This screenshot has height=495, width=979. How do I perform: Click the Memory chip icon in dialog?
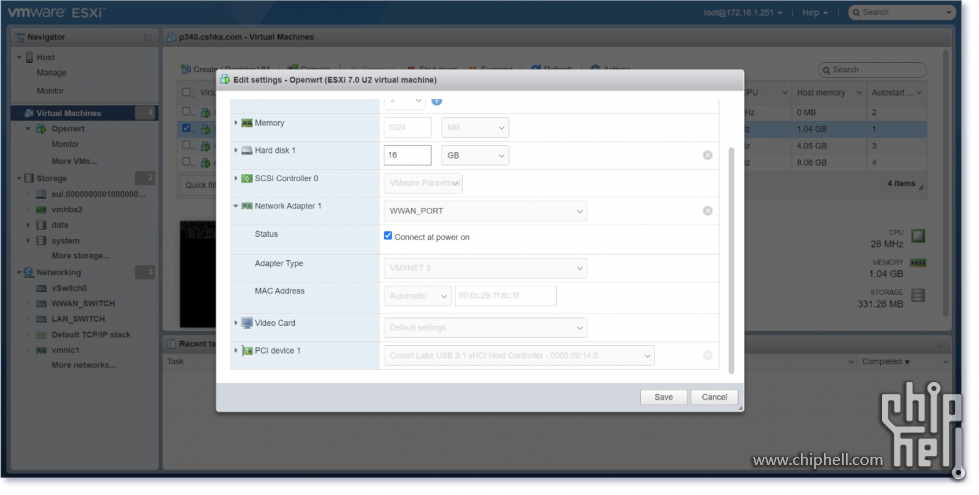coord(247,123)
